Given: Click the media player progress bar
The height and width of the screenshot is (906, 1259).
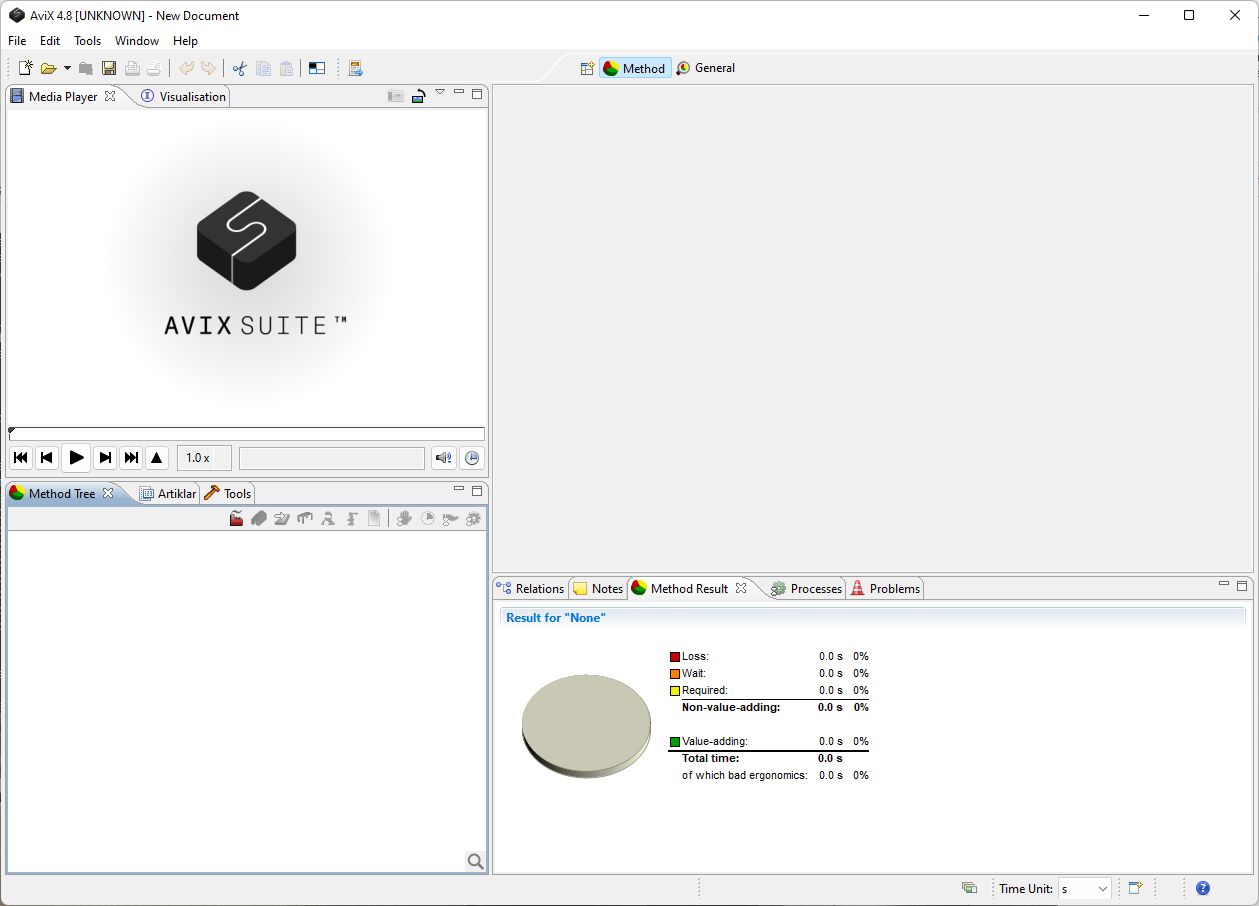Looking at the screenshot, I should [246, 434].
